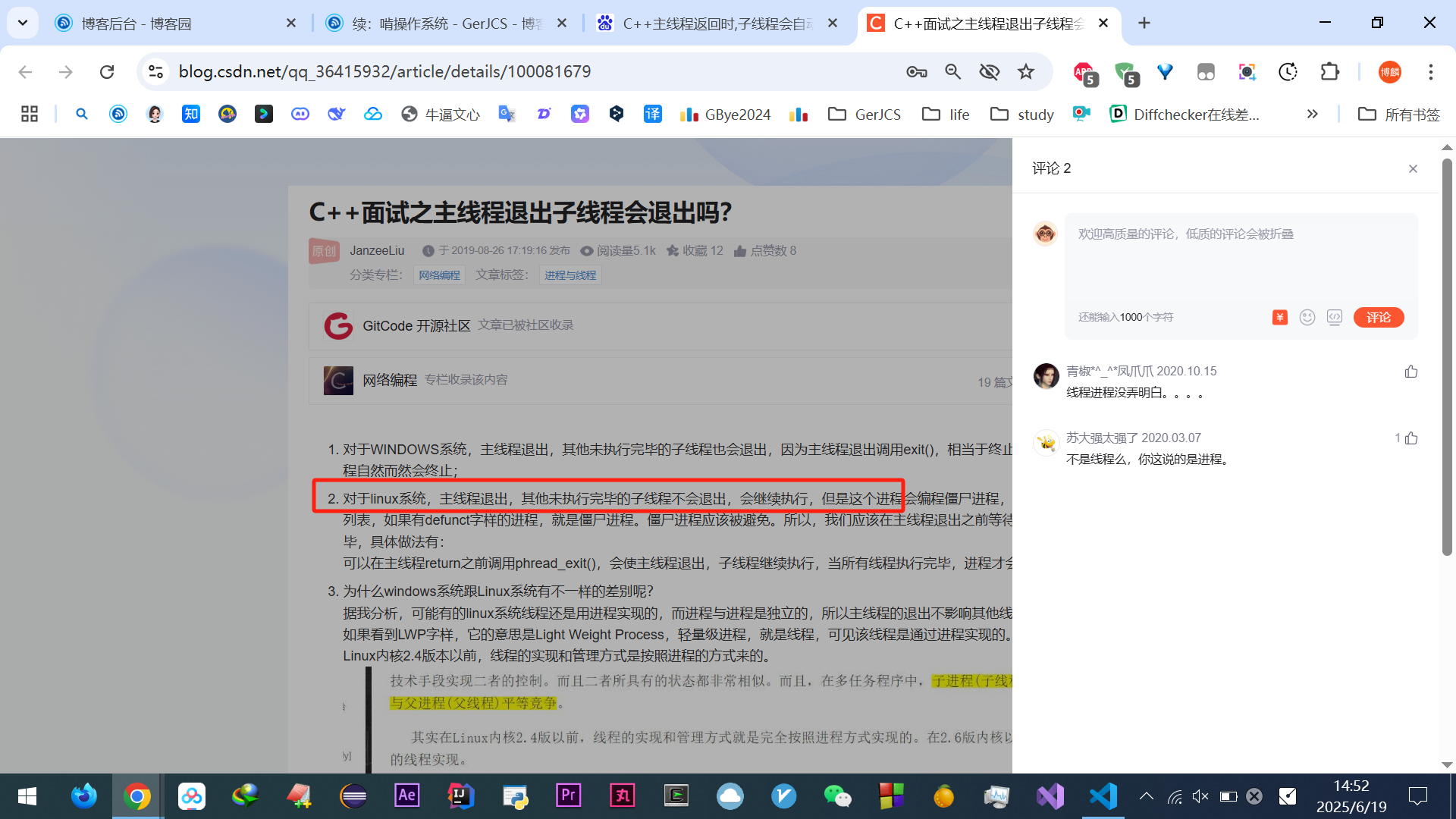Click the password key icon in the address bar
The image size is (1456, 819).
(916, 71)
